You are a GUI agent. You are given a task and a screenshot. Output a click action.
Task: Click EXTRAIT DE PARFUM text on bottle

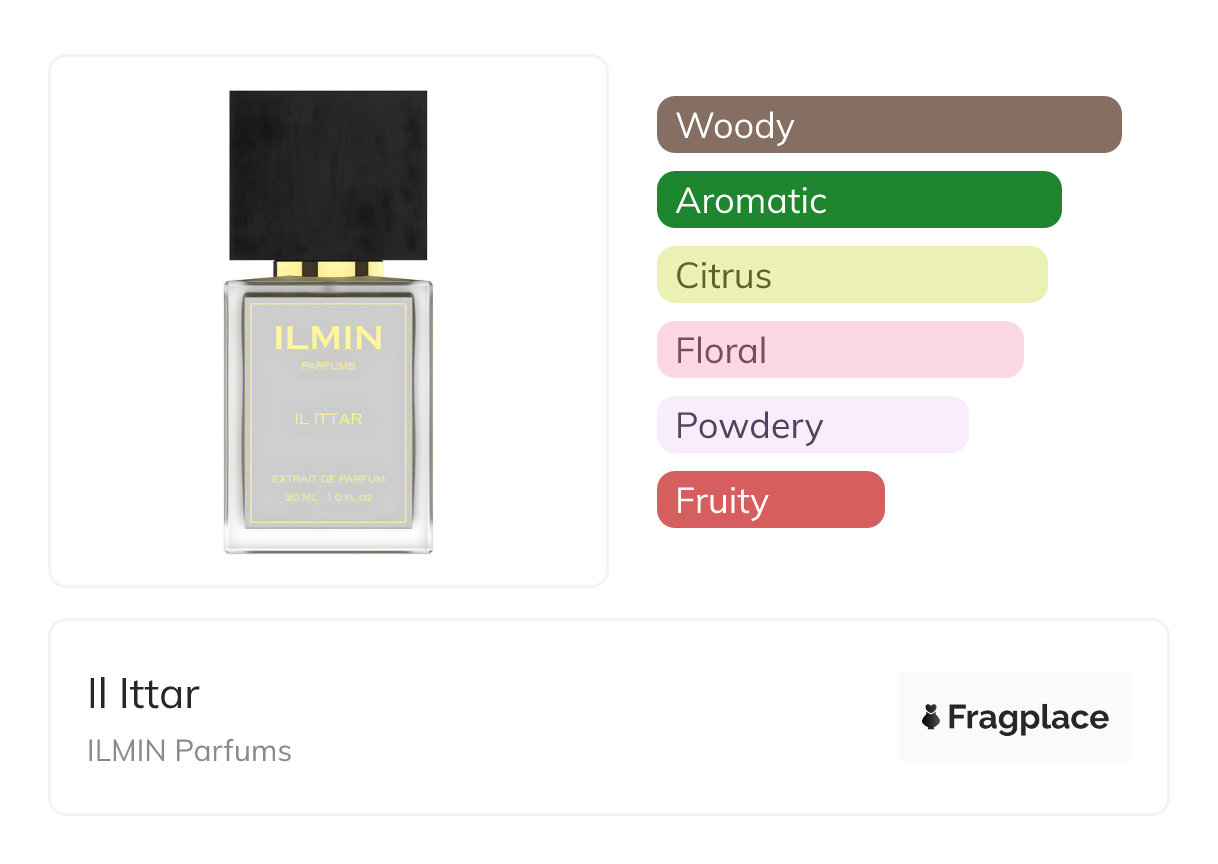pyautogui.click(x=328, y=480)
